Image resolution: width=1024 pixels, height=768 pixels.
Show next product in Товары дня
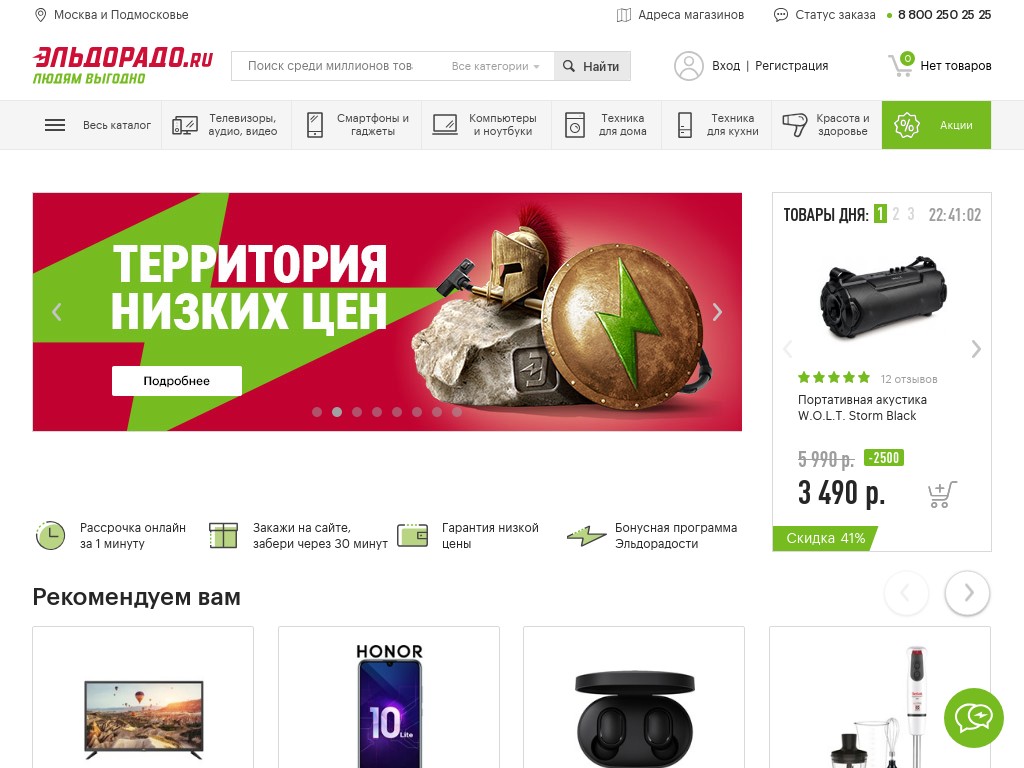pos(976,349)
